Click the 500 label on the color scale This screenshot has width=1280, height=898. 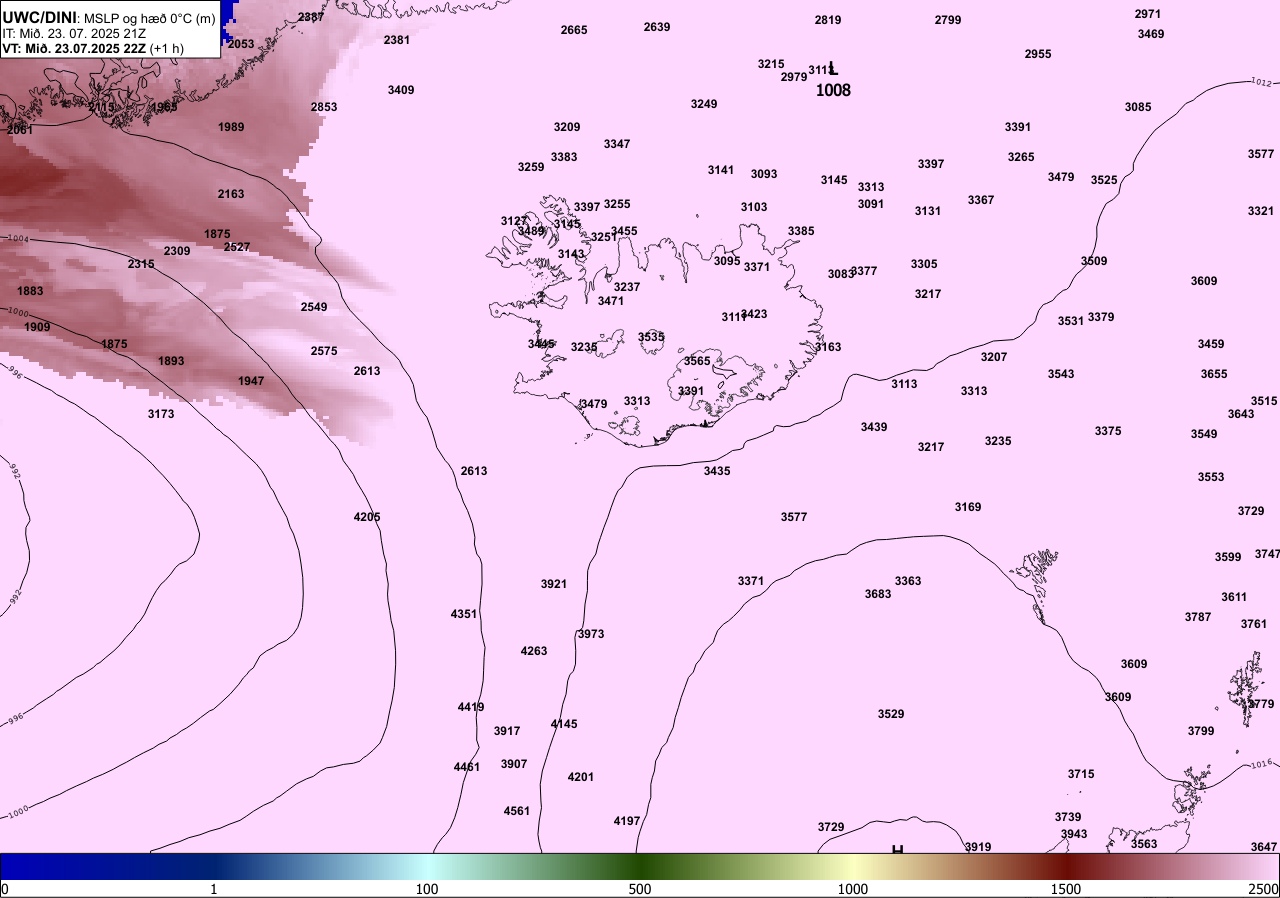640,889
